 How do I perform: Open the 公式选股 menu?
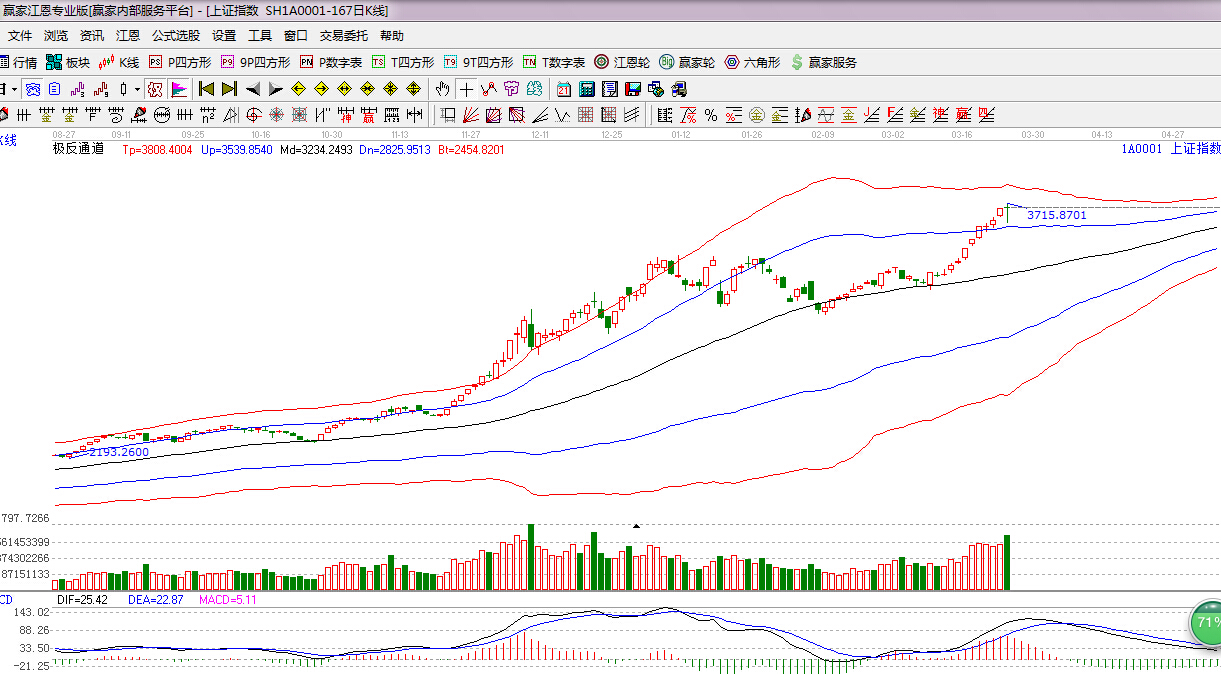pos(175,35)
